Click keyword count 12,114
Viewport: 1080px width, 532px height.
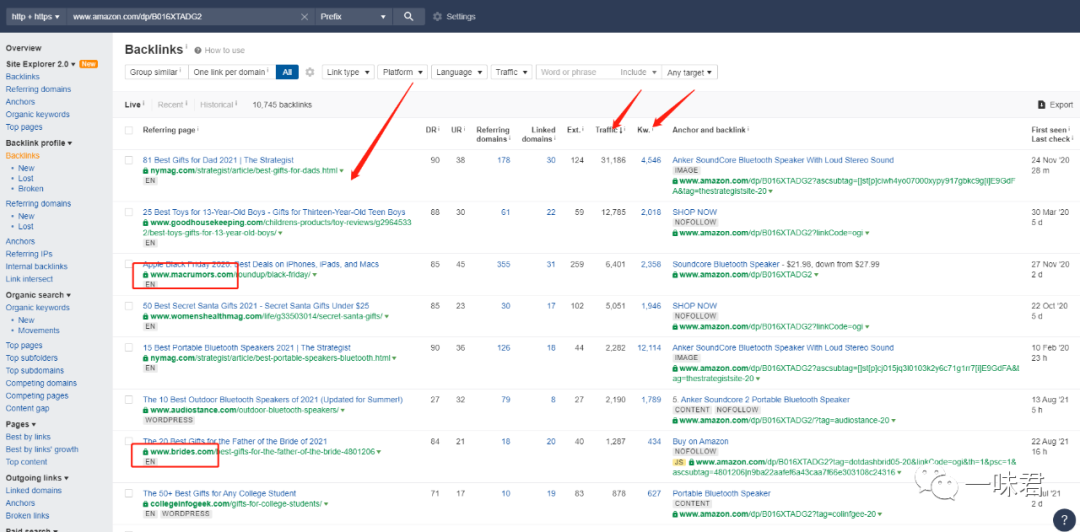pos(650,348)
